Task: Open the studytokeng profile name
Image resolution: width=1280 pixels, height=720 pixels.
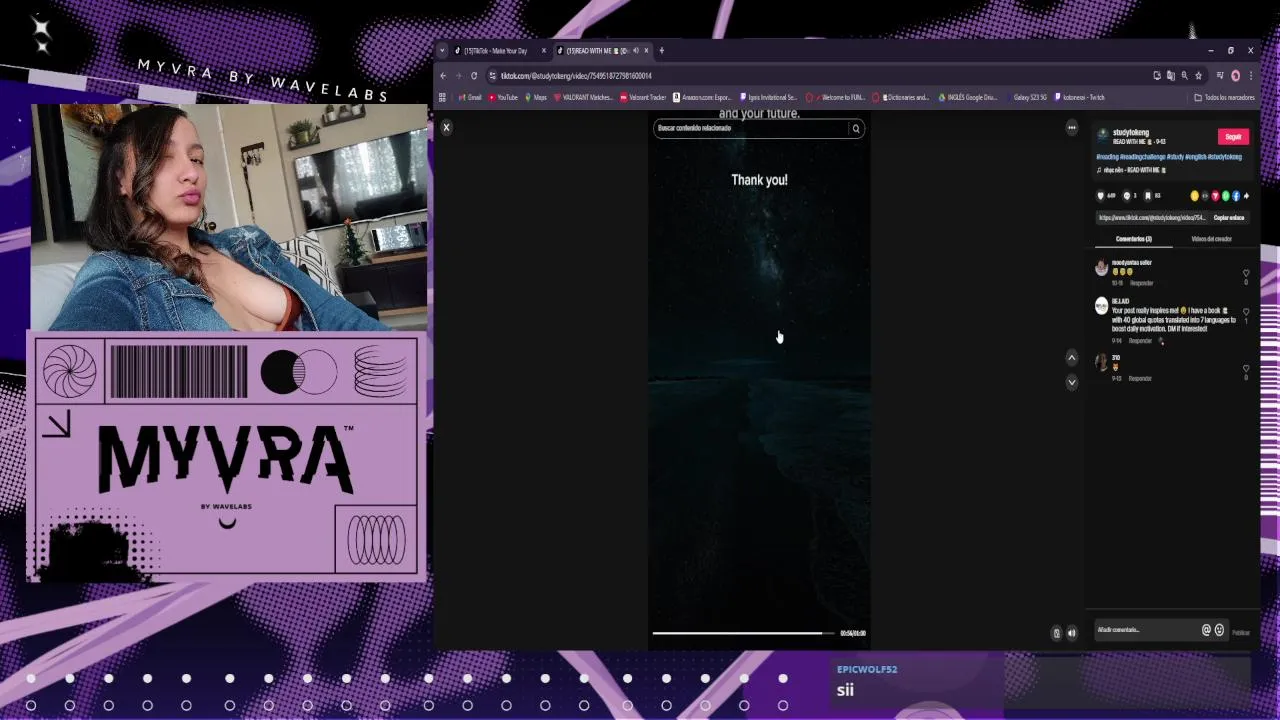Action: click(x=1130, y=132)
